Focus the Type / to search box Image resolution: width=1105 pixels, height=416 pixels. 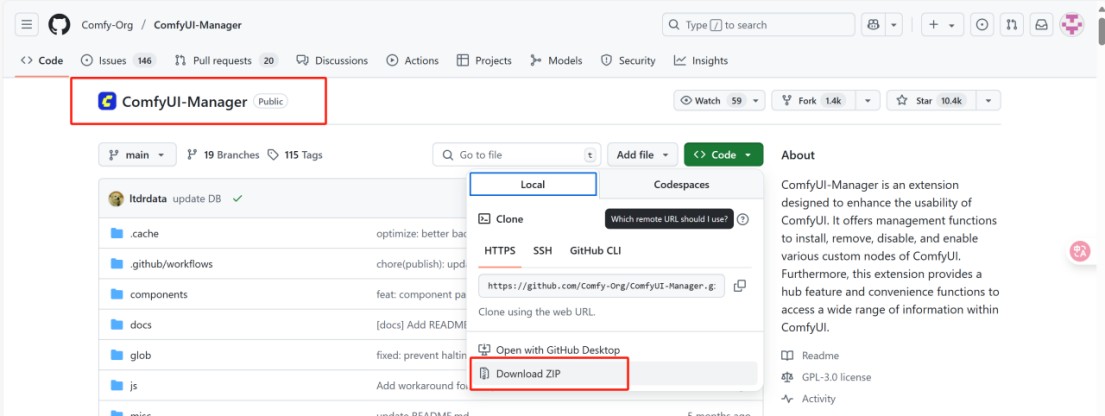point(758,25)
